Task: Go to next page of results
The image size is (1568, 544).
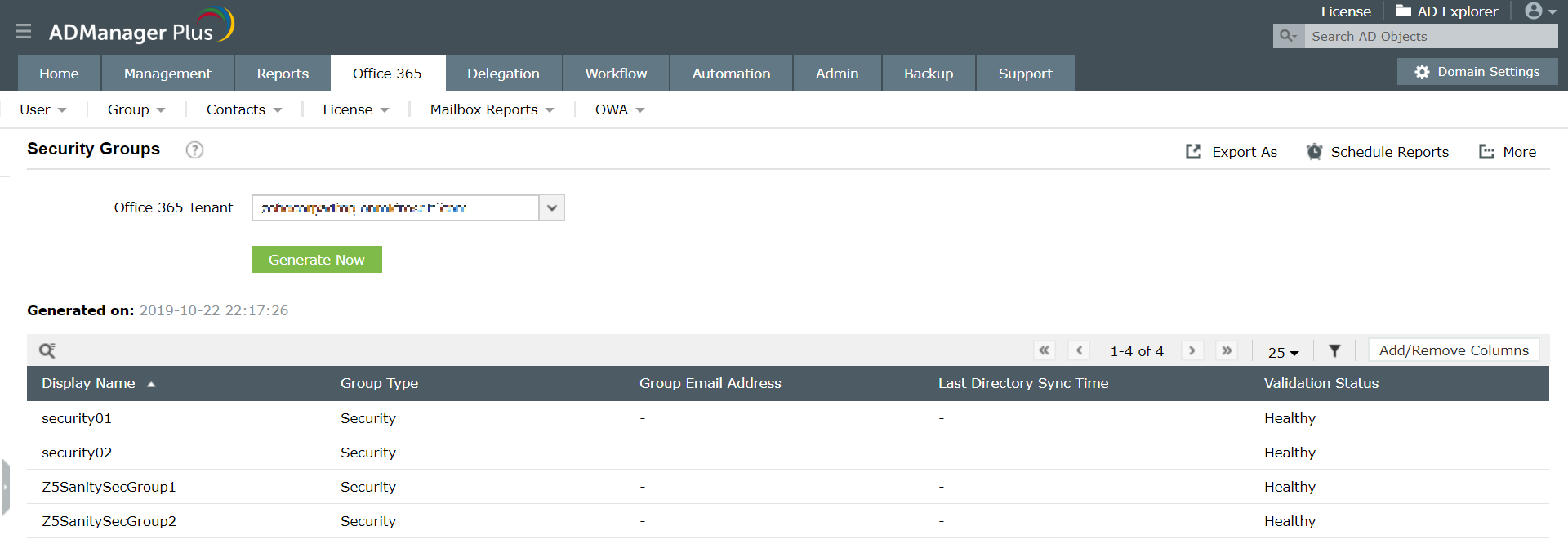Action: pos(1192,350)
